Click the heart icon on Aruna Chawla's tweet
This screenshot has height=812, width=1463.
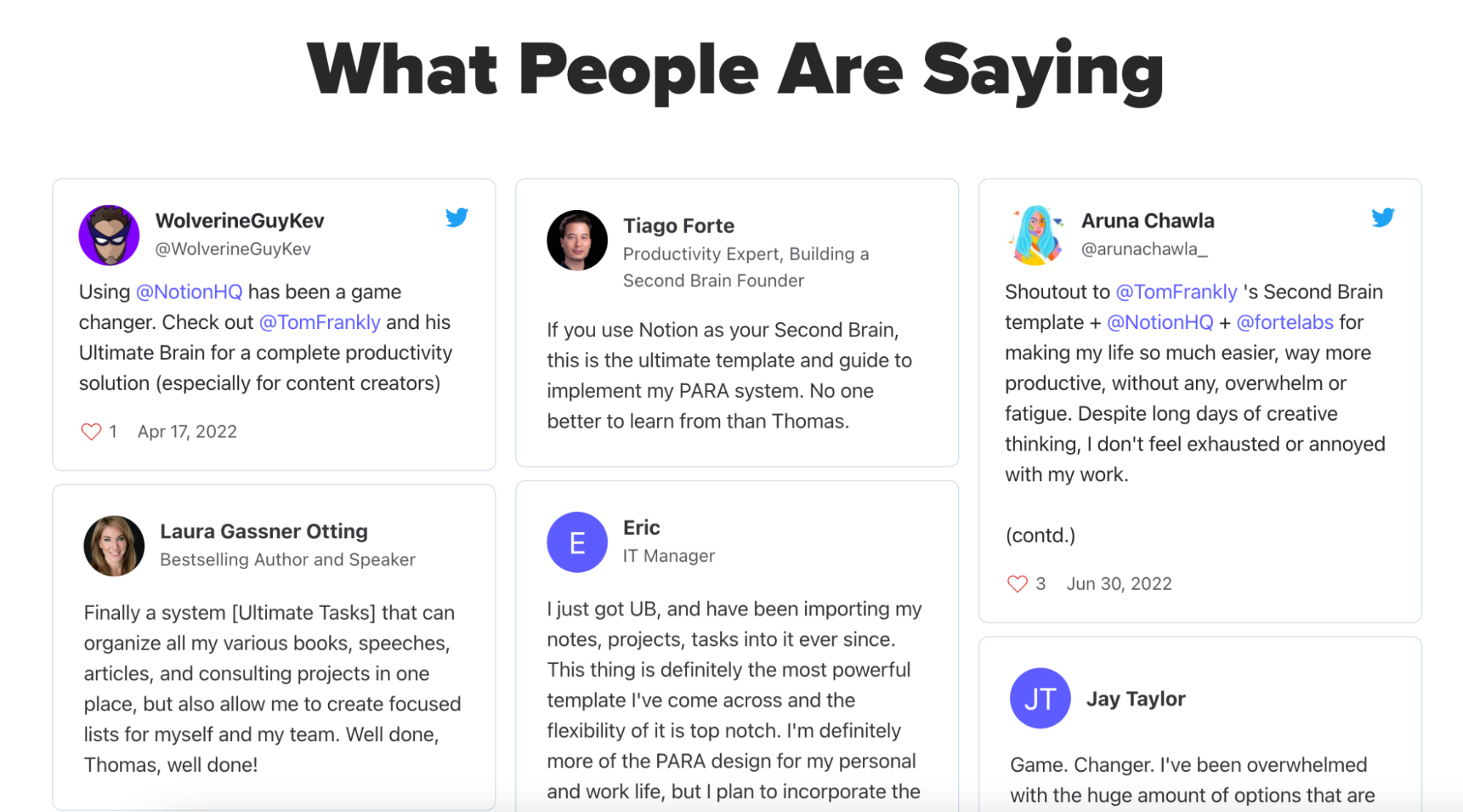[1017, 584]
